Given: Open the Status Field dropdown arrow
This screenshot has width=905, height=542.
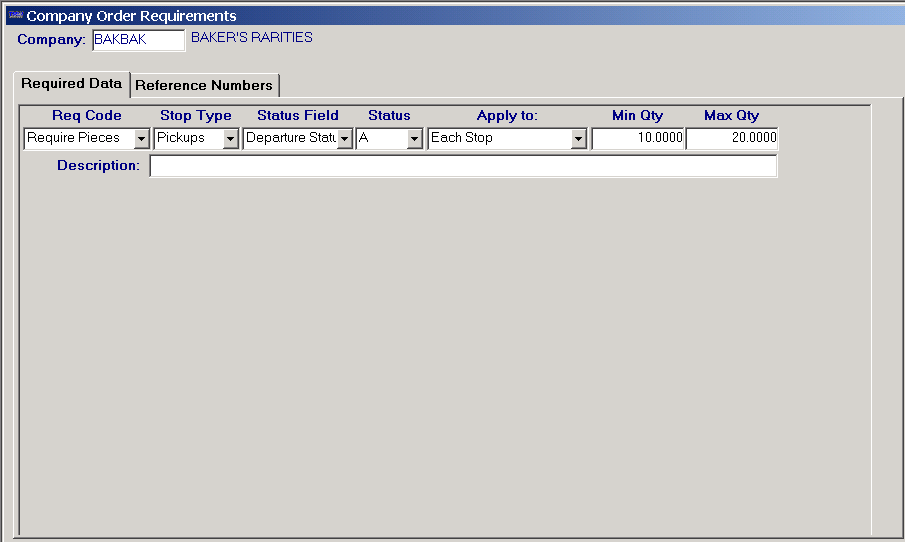Looking at the screenshot, I should point(344,139).
